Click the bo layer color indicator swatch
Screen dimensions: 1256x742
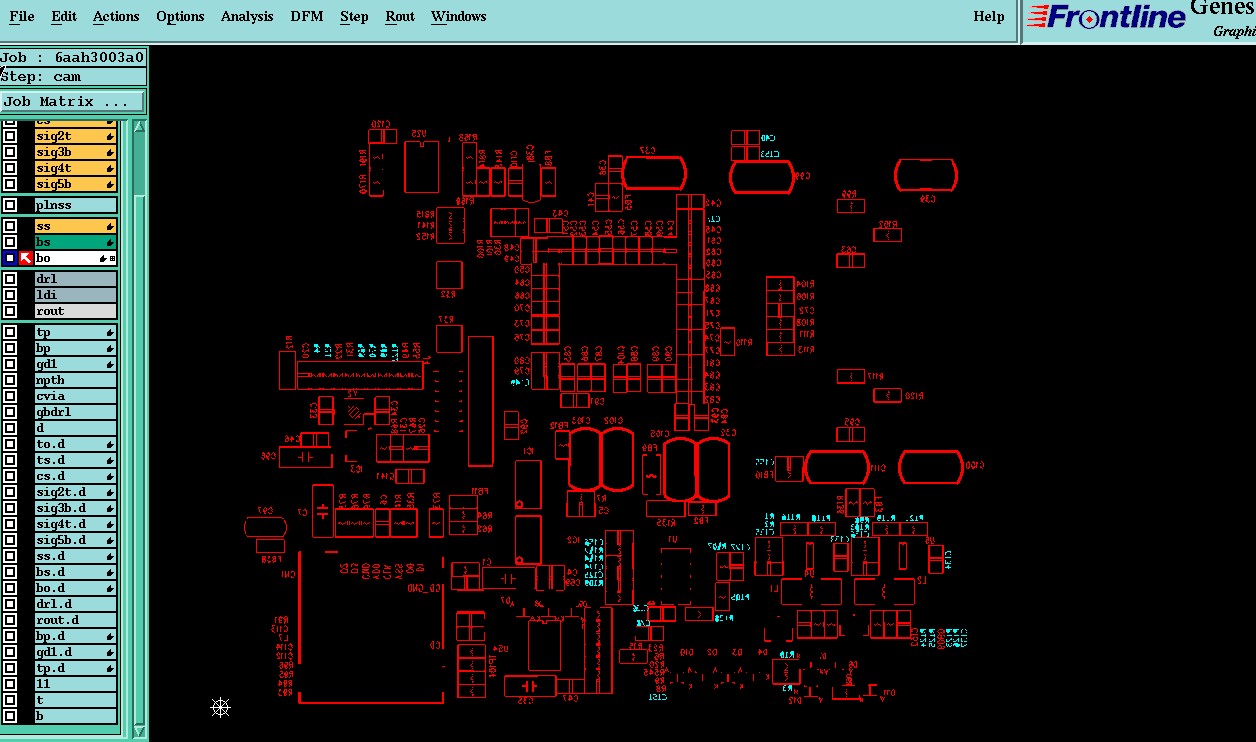pyautogui.click(x=26, y=258)
